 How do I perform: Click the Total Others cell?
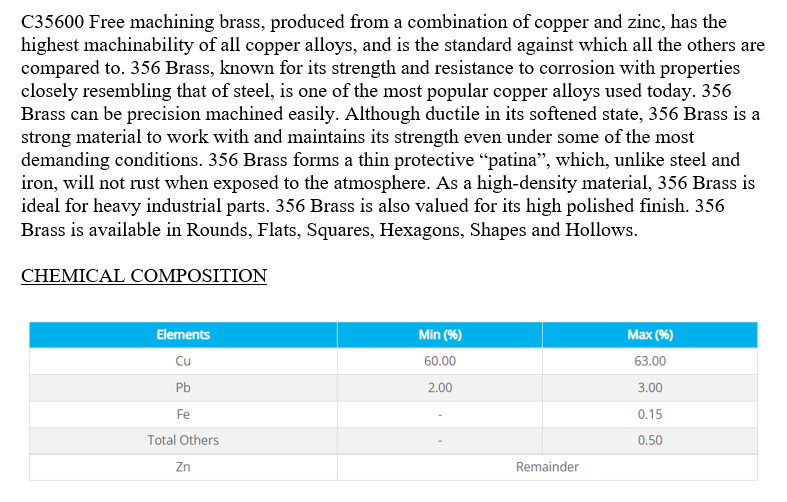point(183,440)
